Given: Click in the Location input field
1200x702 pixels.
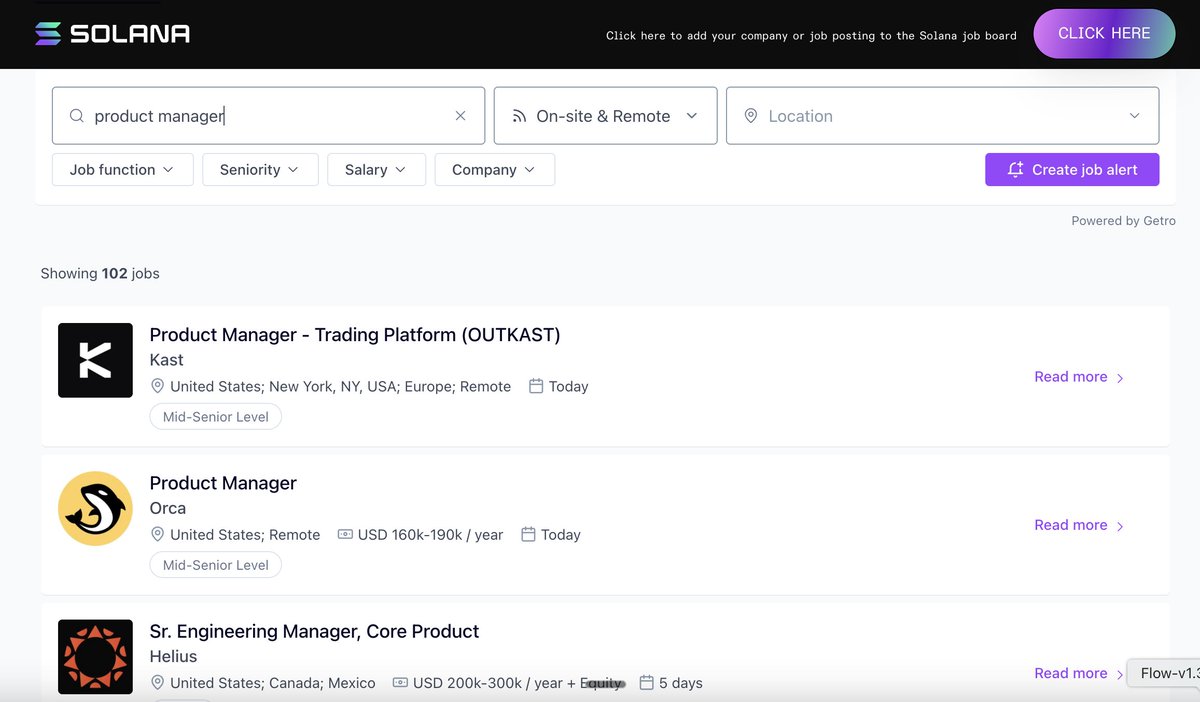Looking at the screenshot, I should click(x=942, y=116).
